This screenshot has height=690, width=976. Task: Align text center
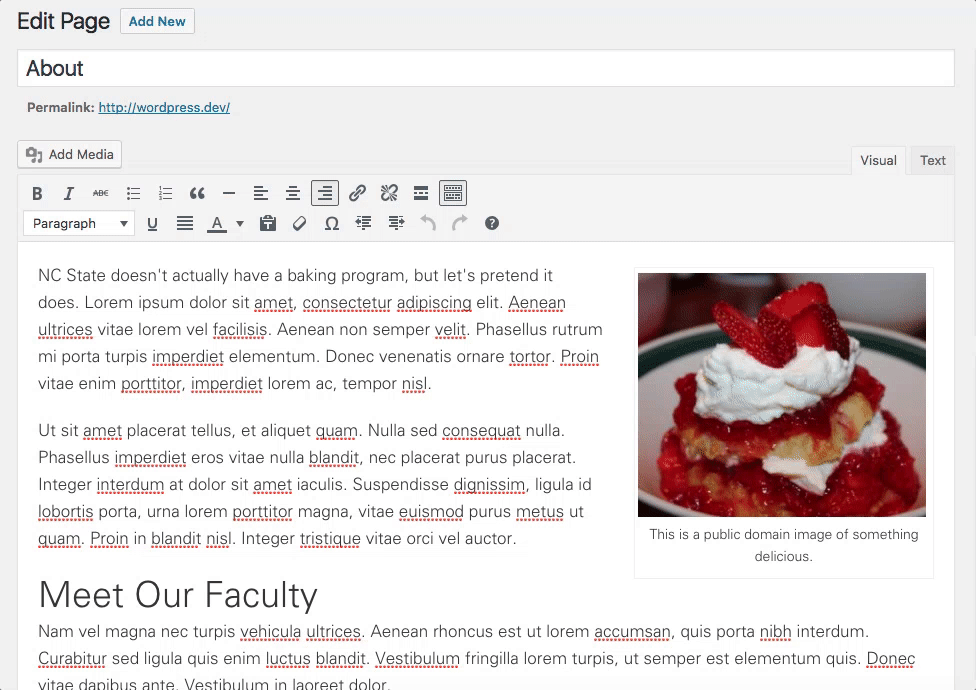coord(293,193)
